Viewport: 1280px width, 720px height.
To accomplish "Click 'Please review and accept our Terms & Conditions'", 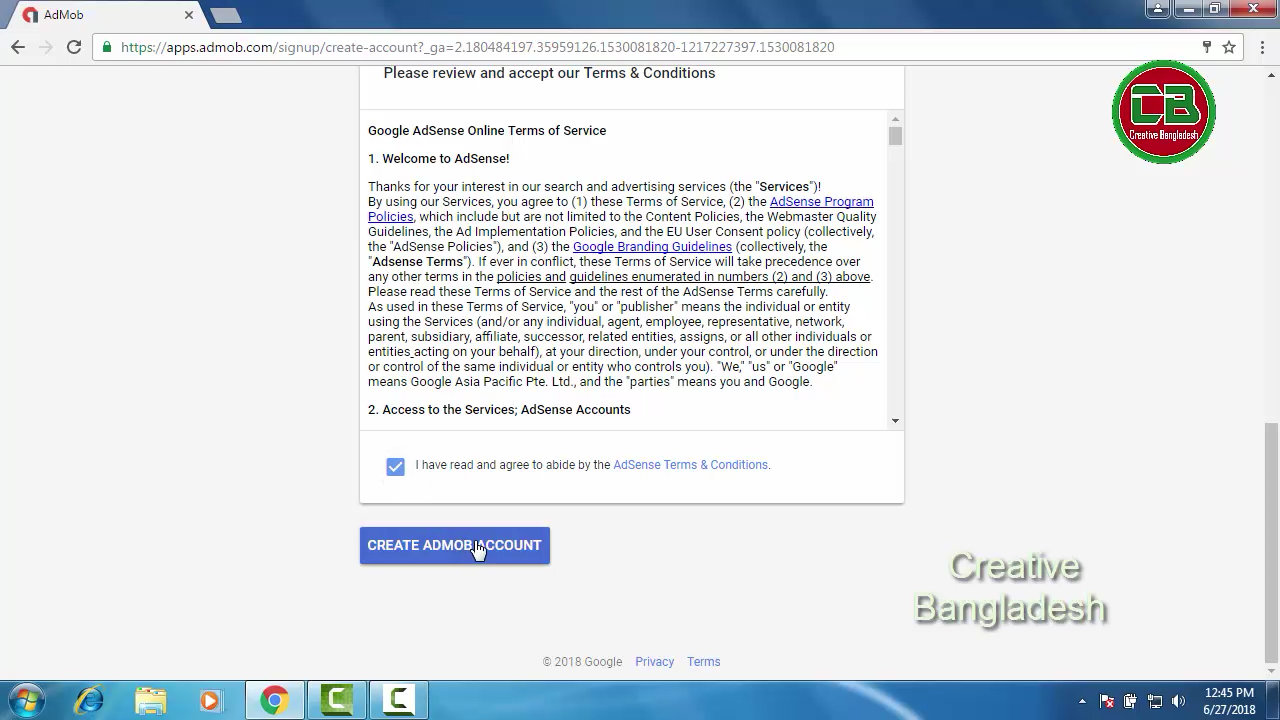I will coord(549,73).
